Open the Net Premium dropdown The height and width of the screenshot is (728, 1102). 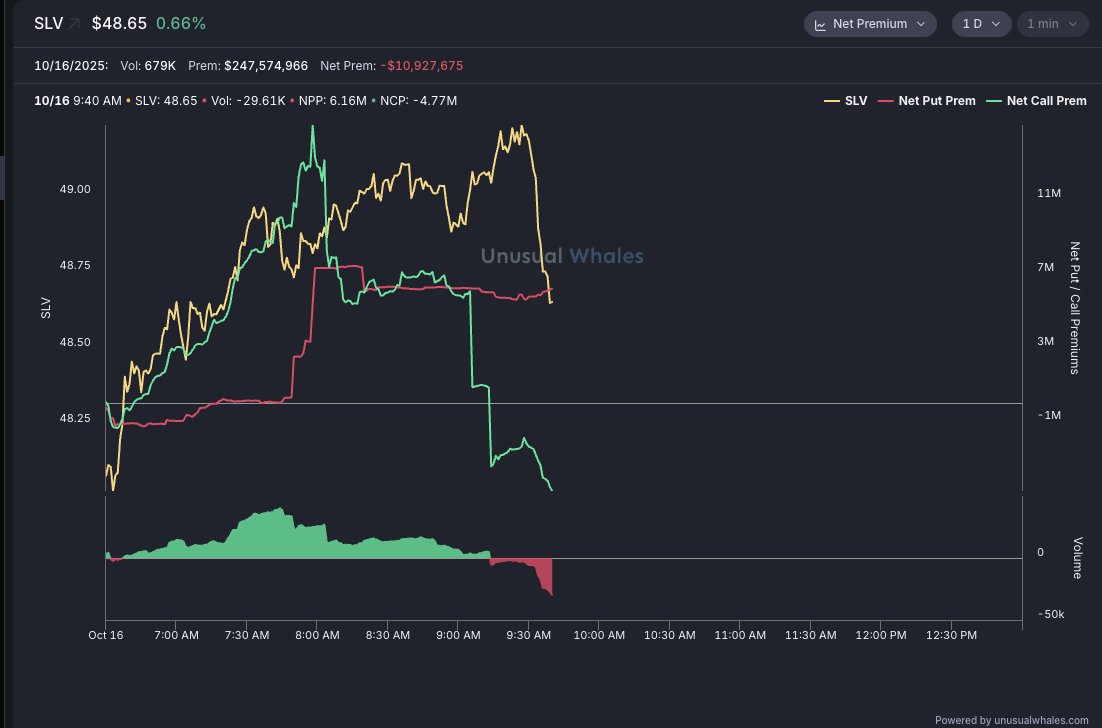(869, 24)
